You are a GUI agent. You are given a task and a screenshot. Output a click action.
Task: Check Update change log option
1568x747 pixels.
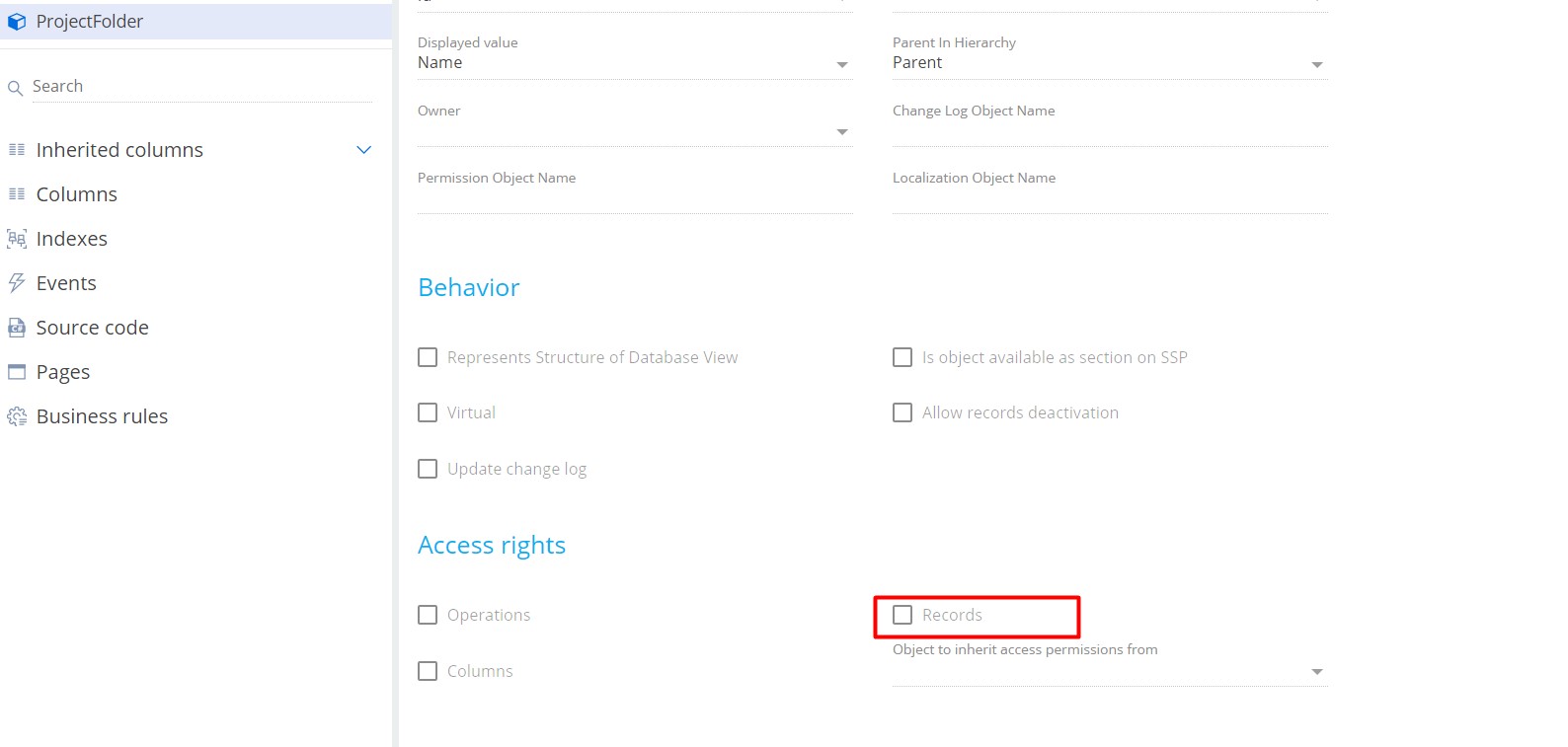[x=428, y=469]
